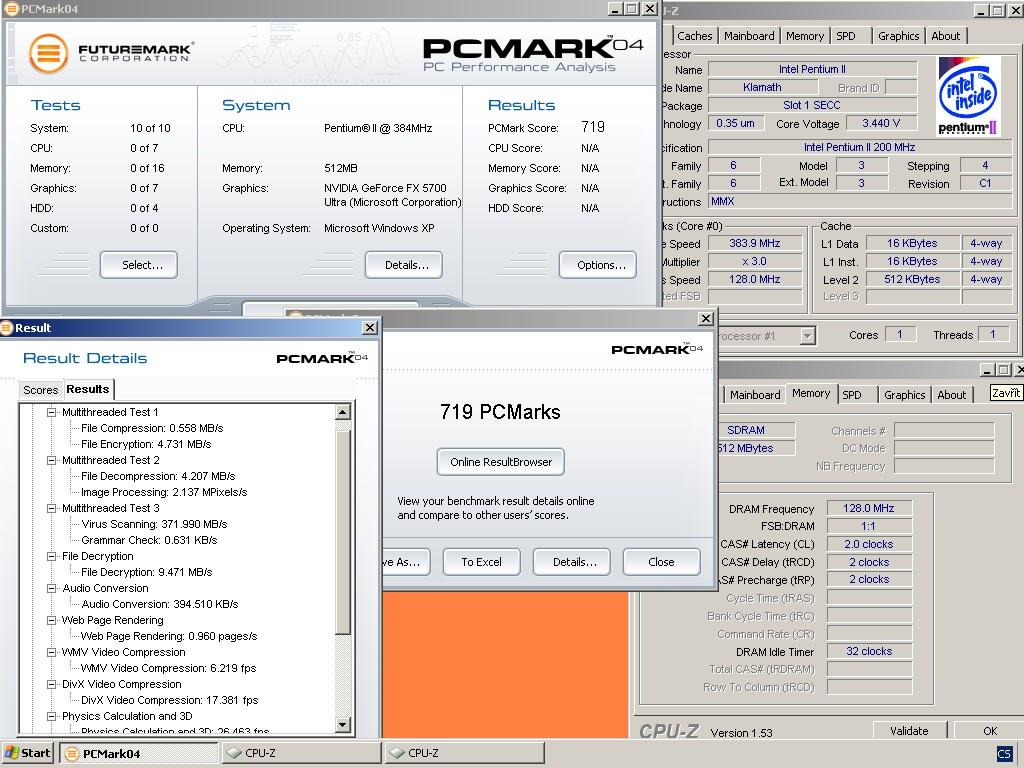Open the Mainboard tab in top CPU-Z

749,36
